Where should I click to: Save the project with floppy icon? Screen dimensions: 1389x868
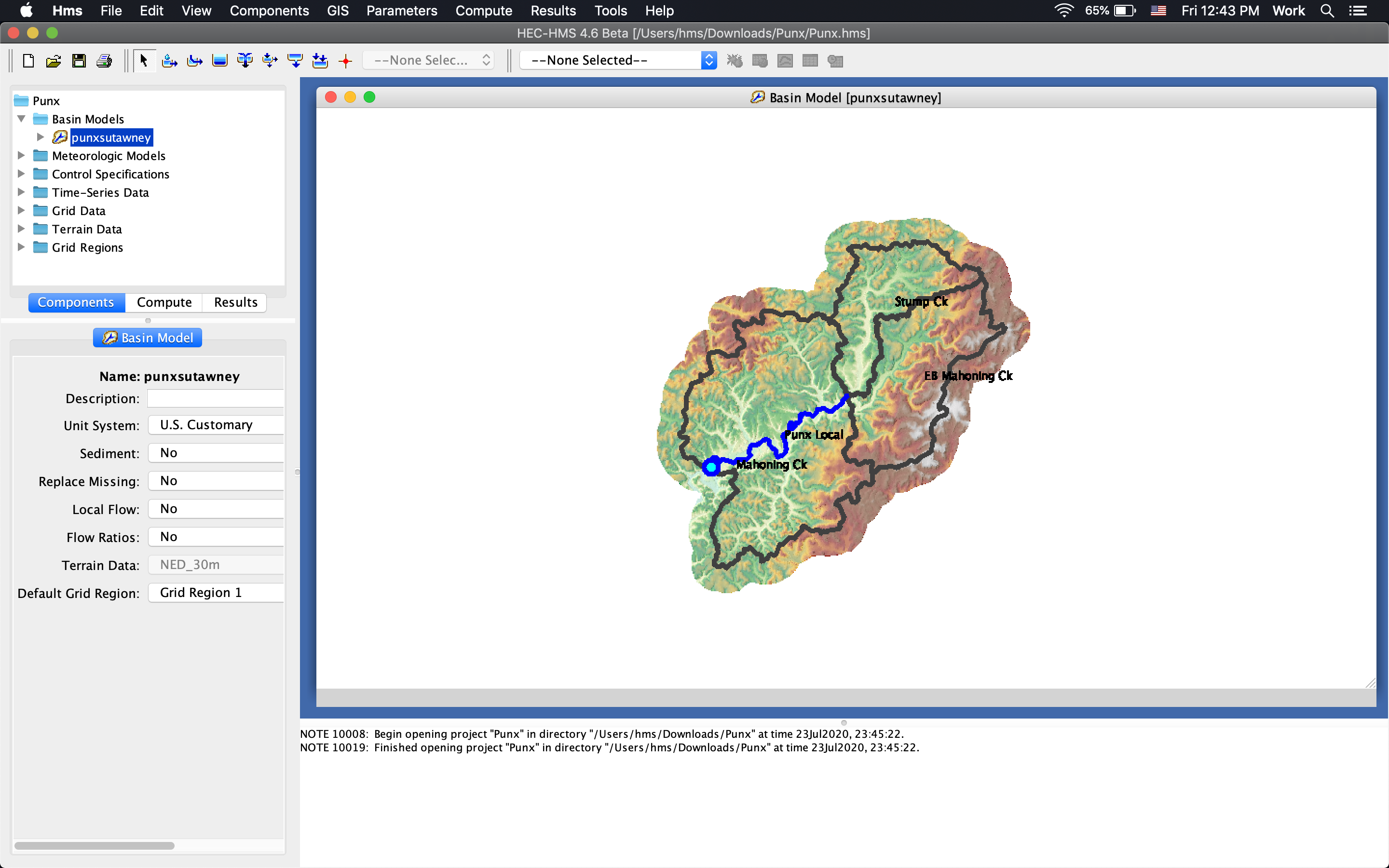point(79,61)
